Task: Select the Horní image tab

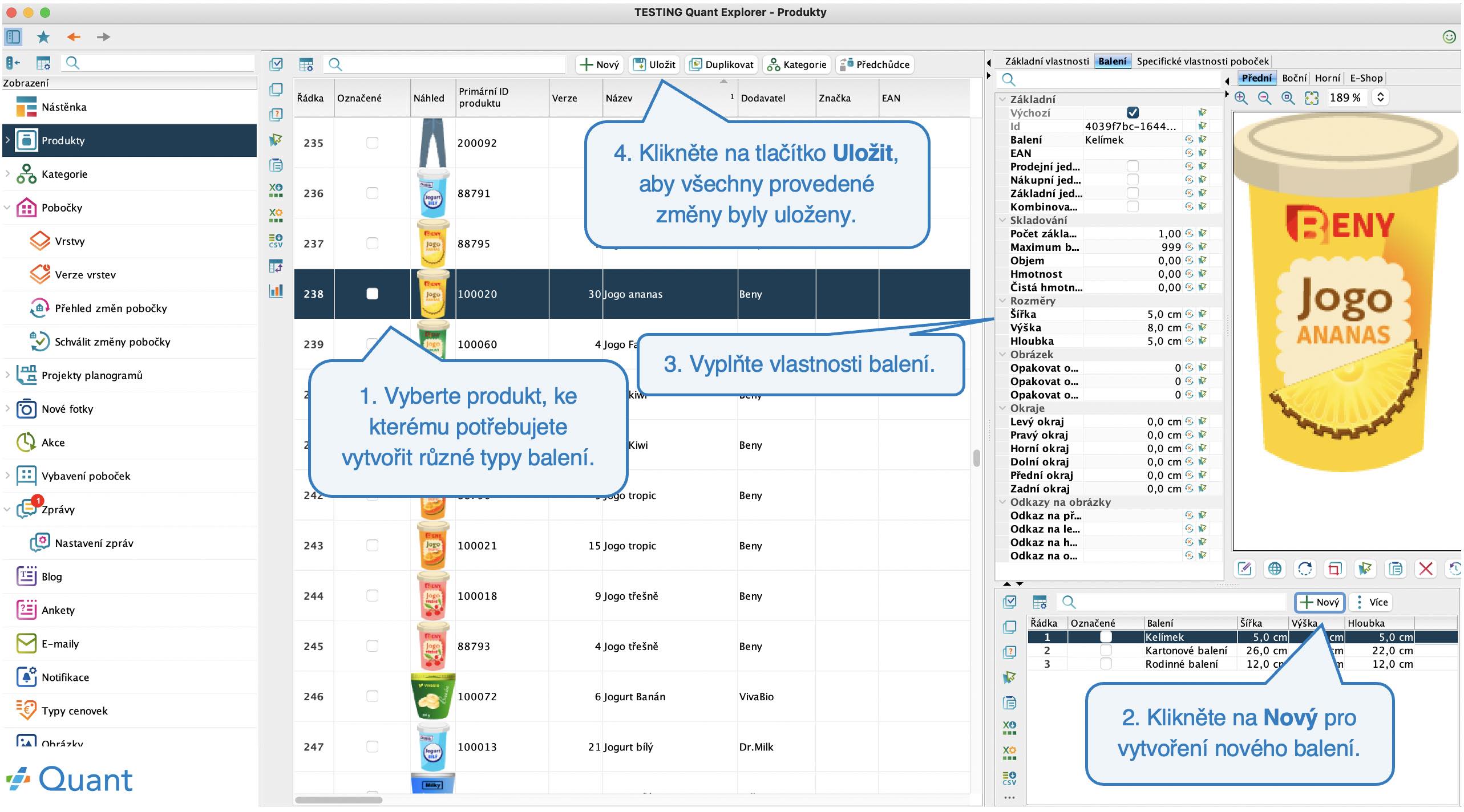Action: tap(1328, 79)
